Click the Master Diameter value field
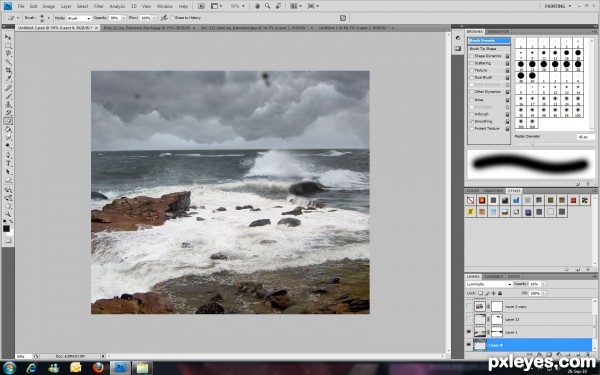This screenshot has width=600, height=375. (x=585, y=137)
